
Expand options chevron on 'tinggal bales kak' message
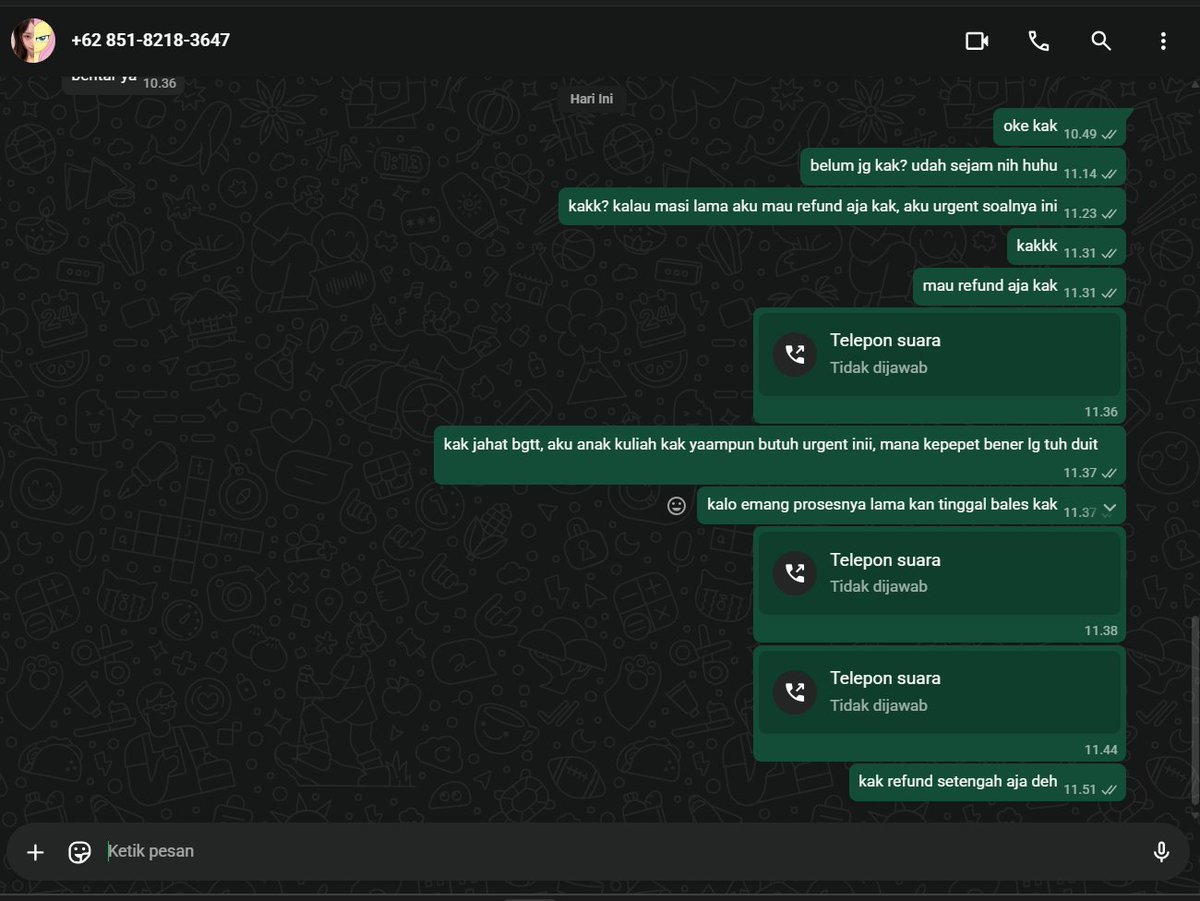[1109, 507]
